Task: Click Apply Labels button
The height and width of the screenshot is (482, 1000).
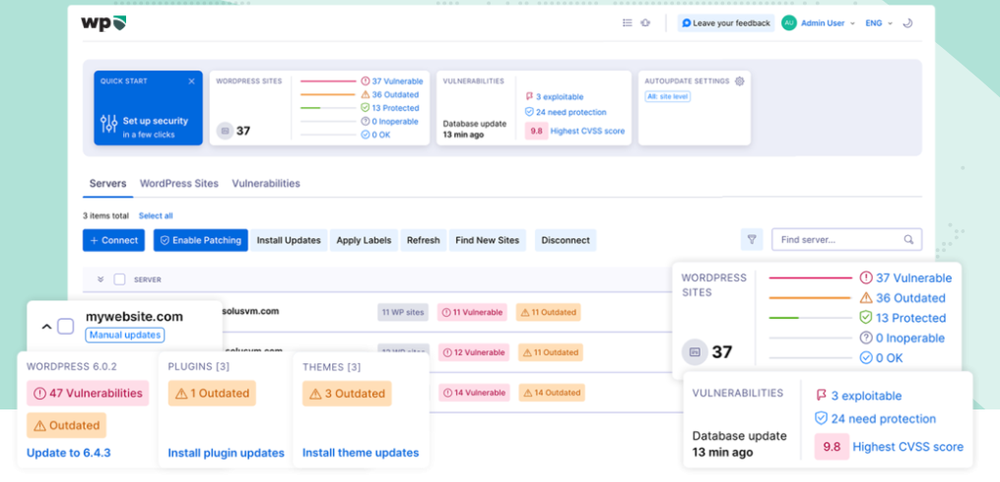Action: pos(364,240)
